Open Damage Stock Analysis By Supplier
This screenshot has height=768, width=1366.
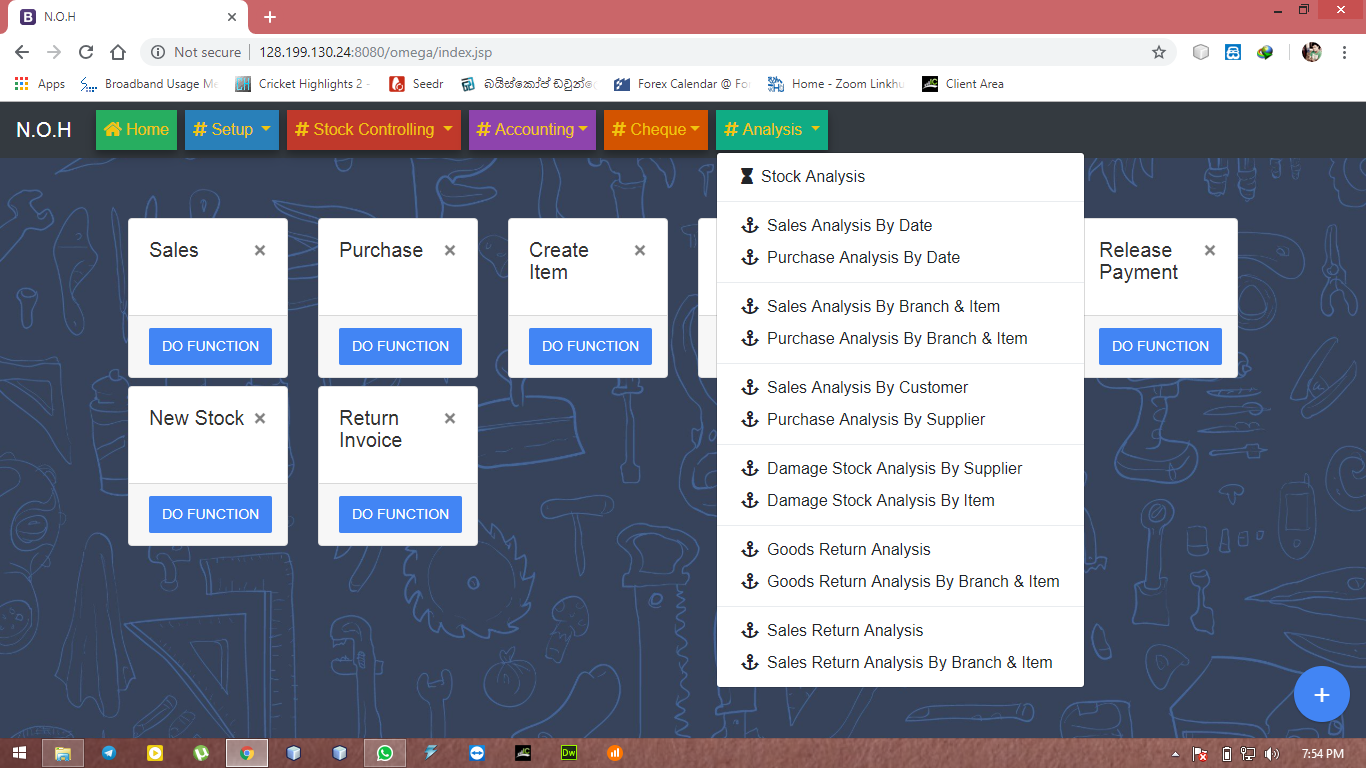pos(900,469)
